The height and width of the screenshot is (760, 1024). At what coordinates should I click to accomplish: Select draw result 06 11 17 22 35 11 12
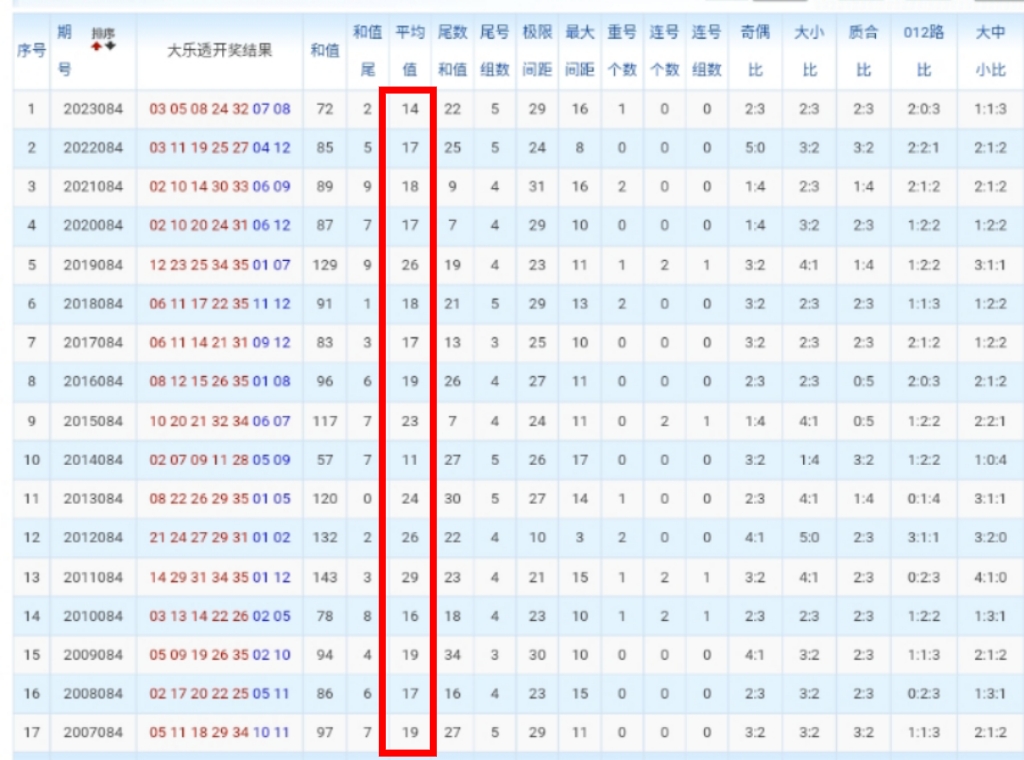coord(219,304)
